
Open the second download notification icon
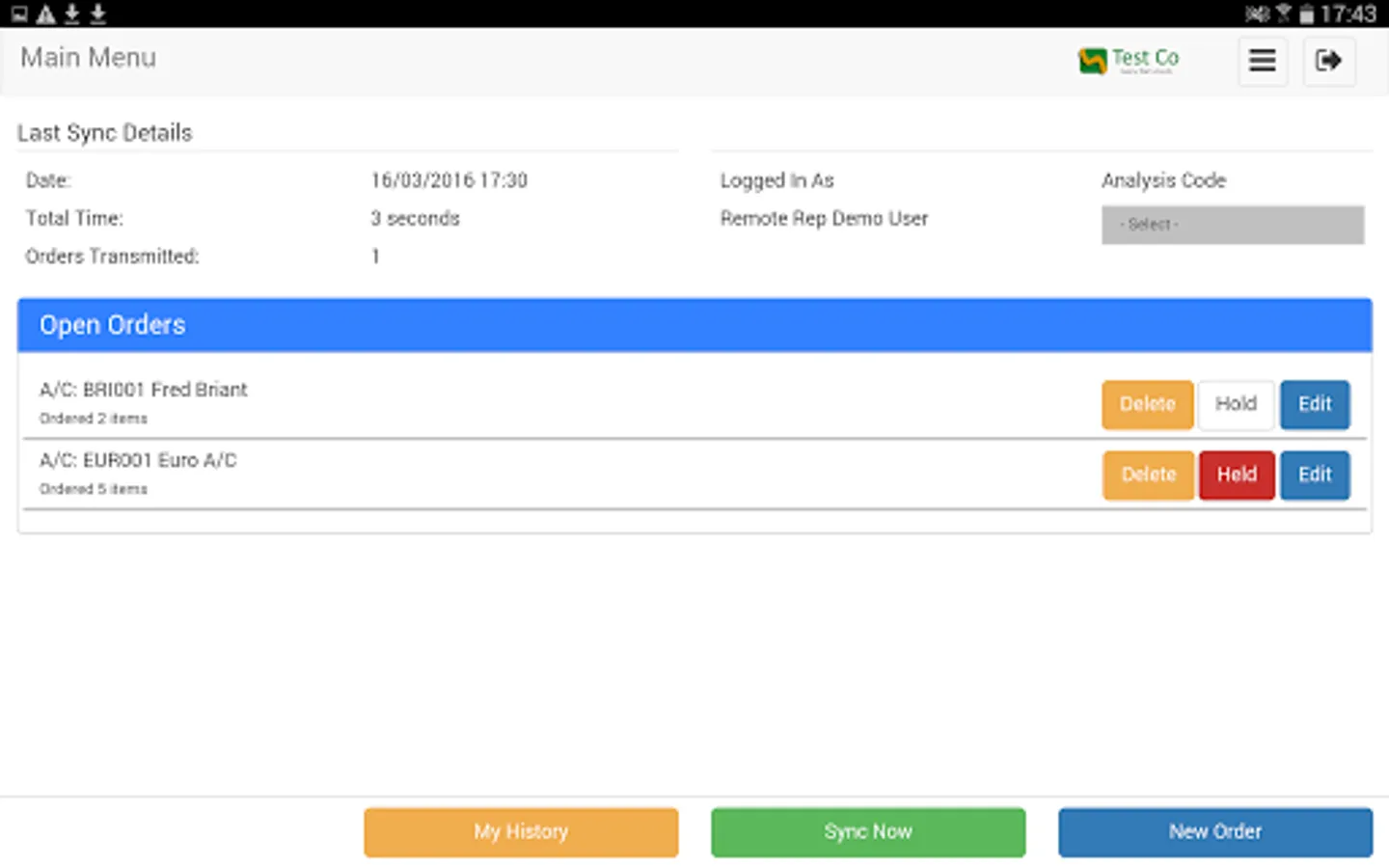96,14
